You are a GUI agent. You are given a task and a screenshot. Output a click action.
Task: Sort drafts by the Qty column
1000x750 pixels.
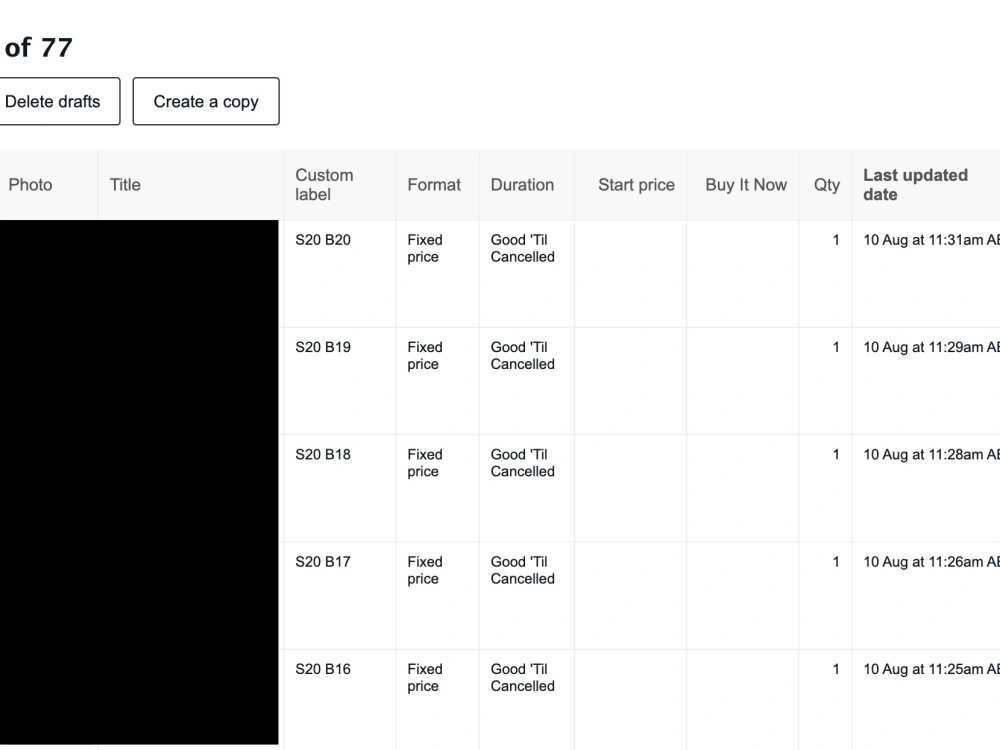tap(824, 185)
